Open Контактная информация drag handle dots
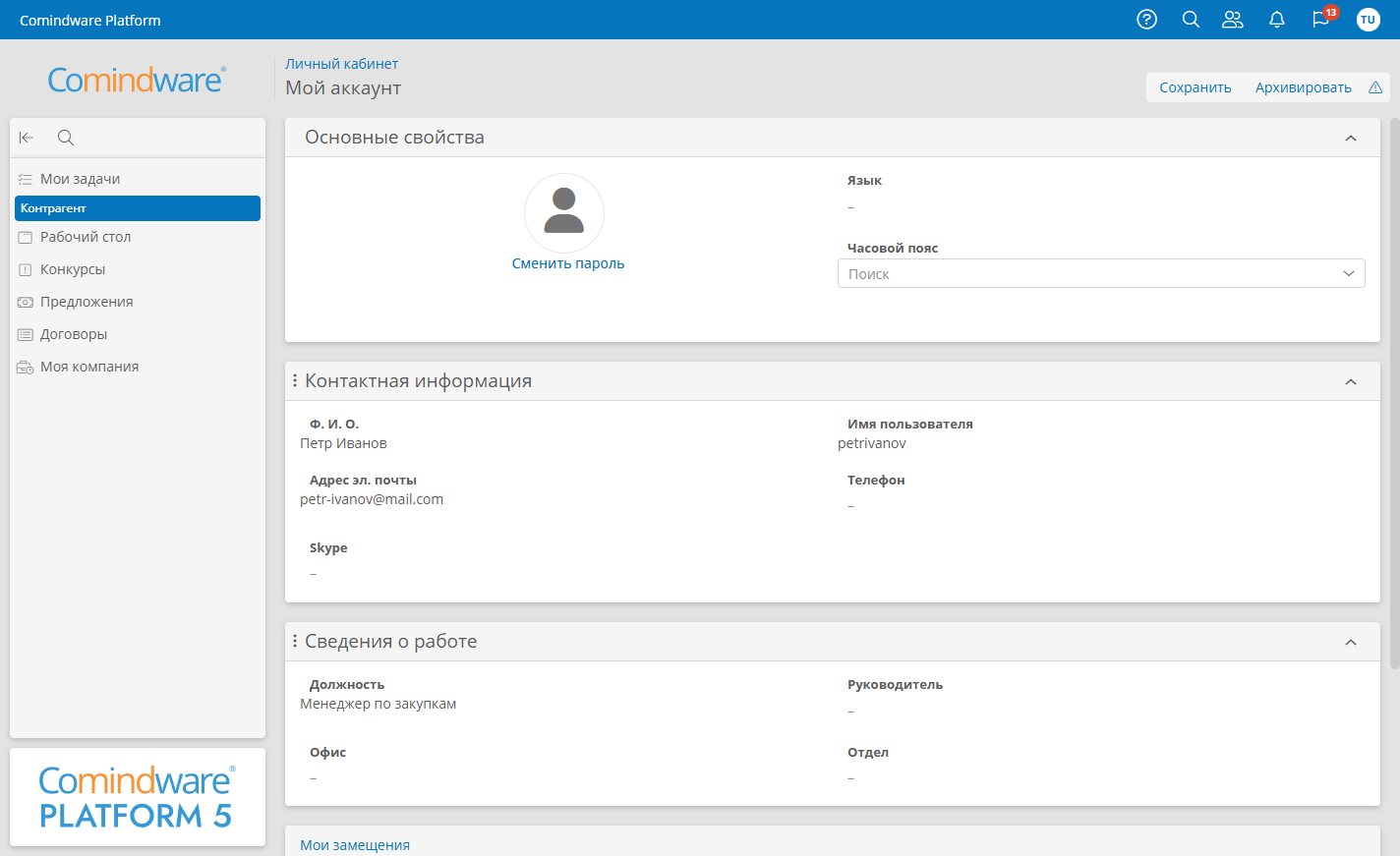 (x=295, y=380)
